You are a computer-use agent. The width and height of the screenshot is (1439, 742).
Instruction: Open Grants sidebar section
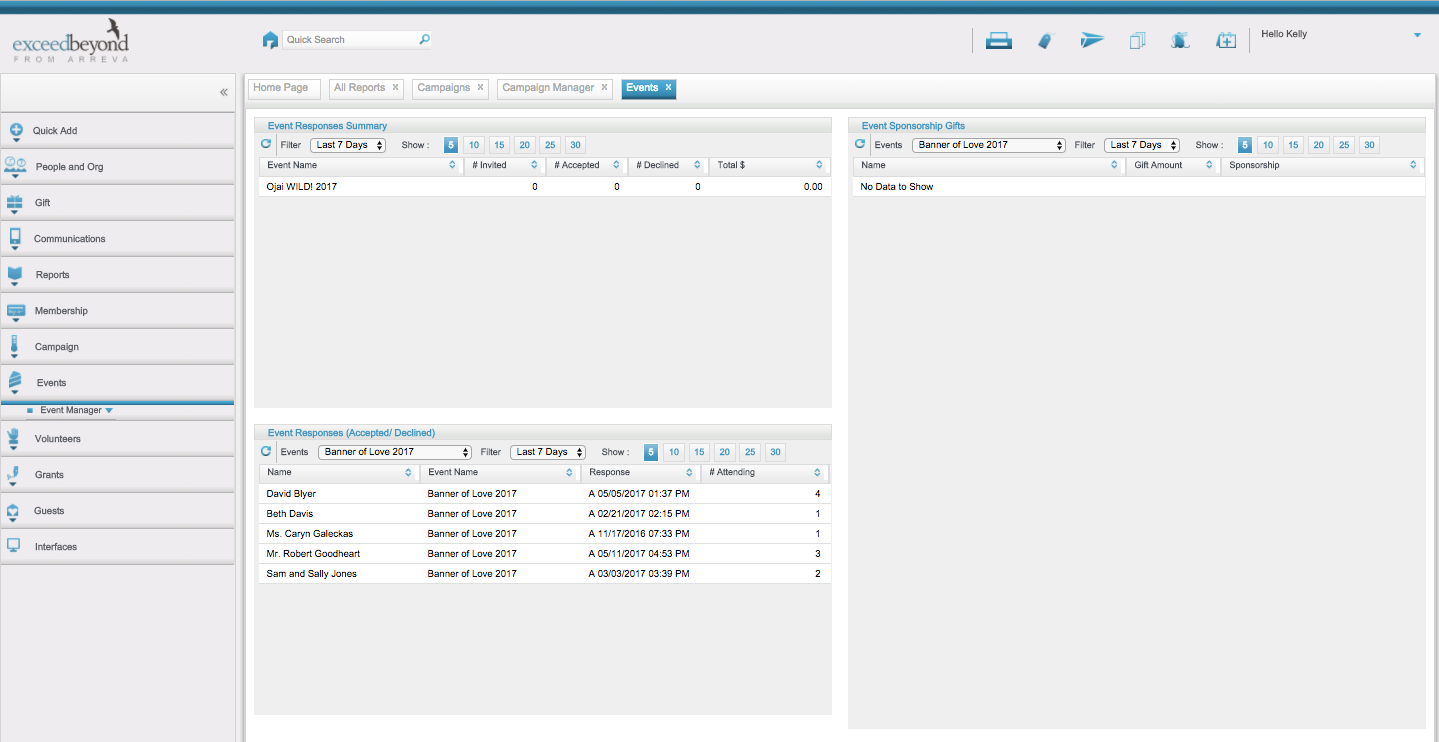117,475
